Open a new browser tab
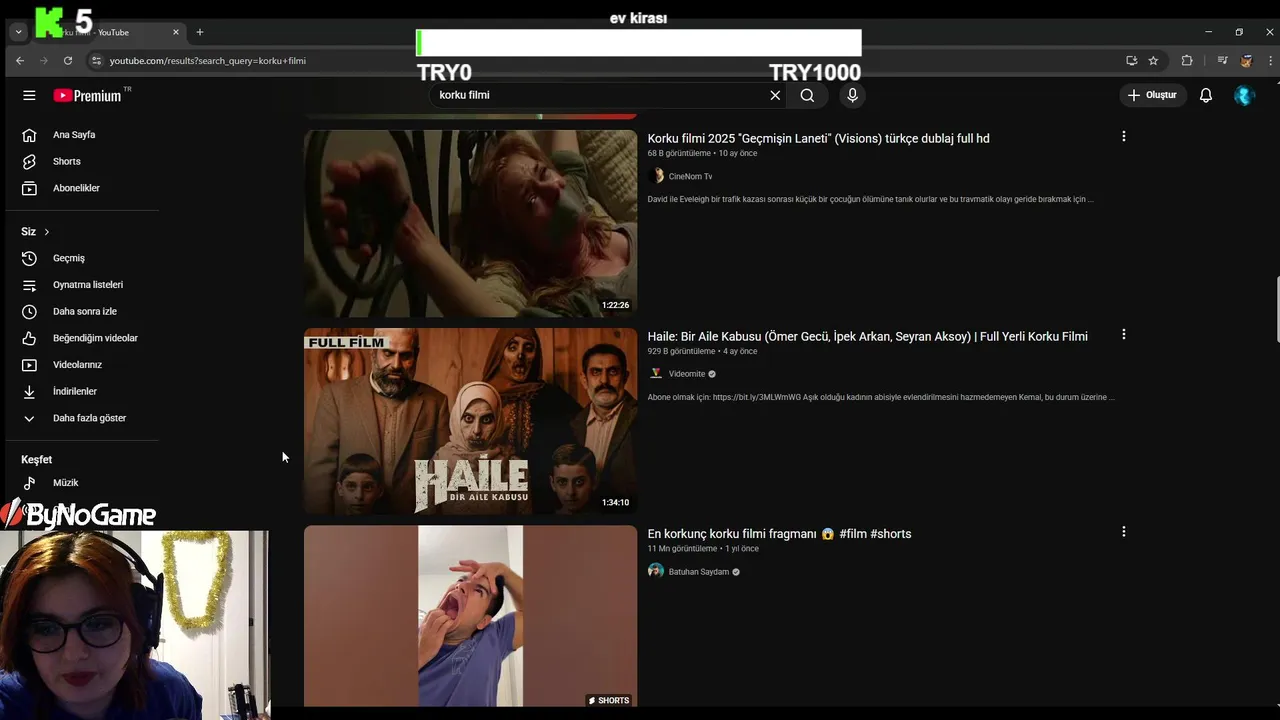This screenshot has width=1280, height=720. coord(200,32)
